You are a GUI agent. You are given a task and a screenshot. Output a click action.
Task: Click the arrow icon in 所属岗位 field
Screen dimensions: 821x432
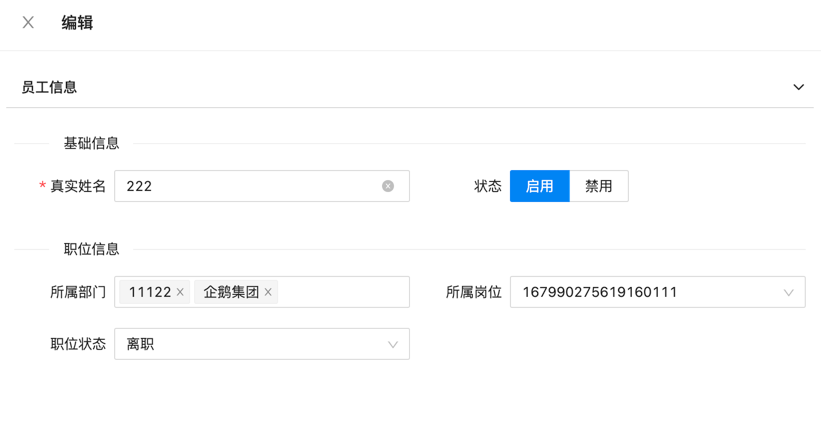788,292
